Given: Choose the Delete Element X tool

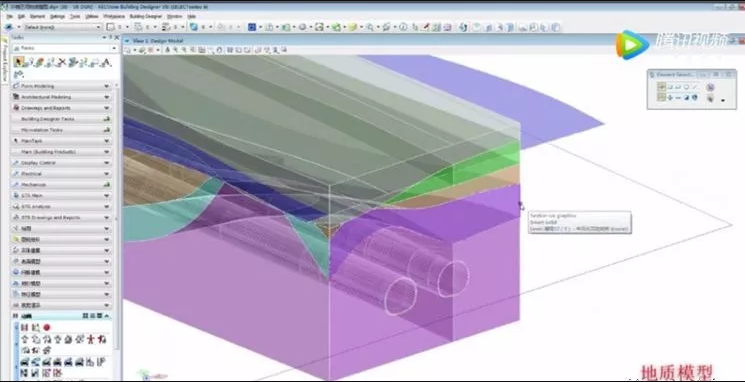Looking at the screenshot, I should pos(62,62).
